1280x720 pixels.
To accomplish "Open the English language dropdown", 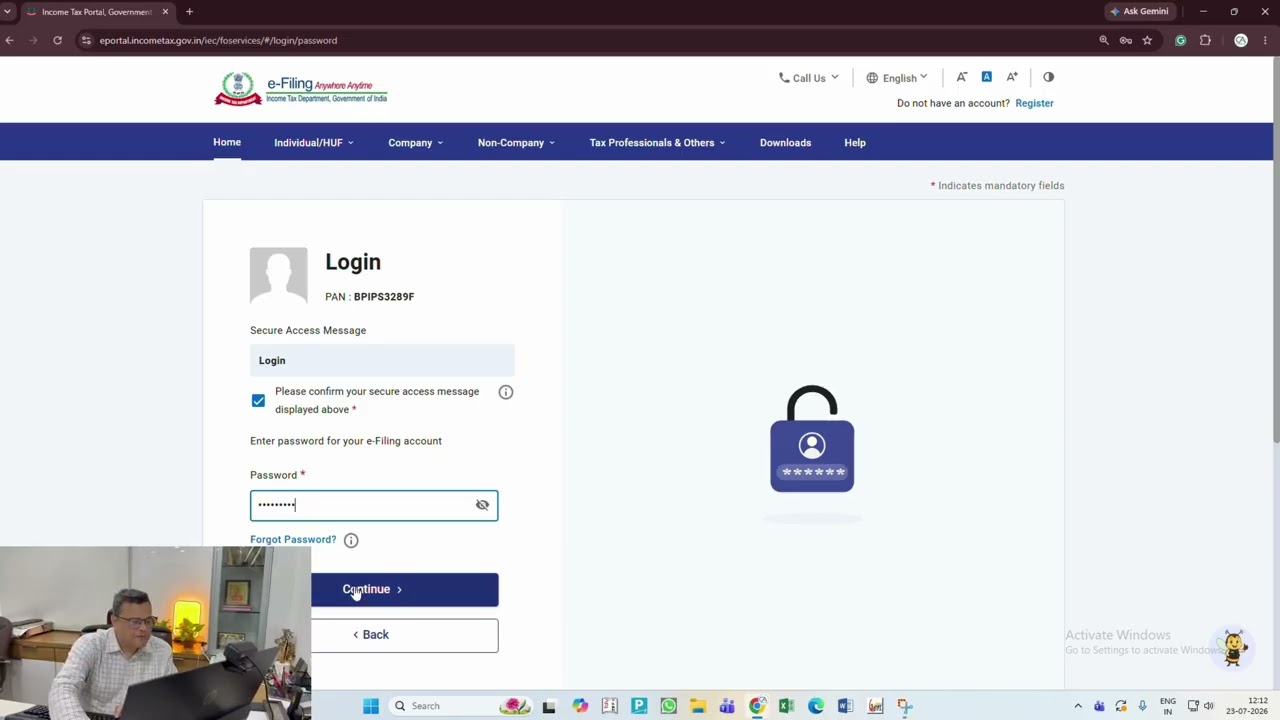I will pos(897,78).
